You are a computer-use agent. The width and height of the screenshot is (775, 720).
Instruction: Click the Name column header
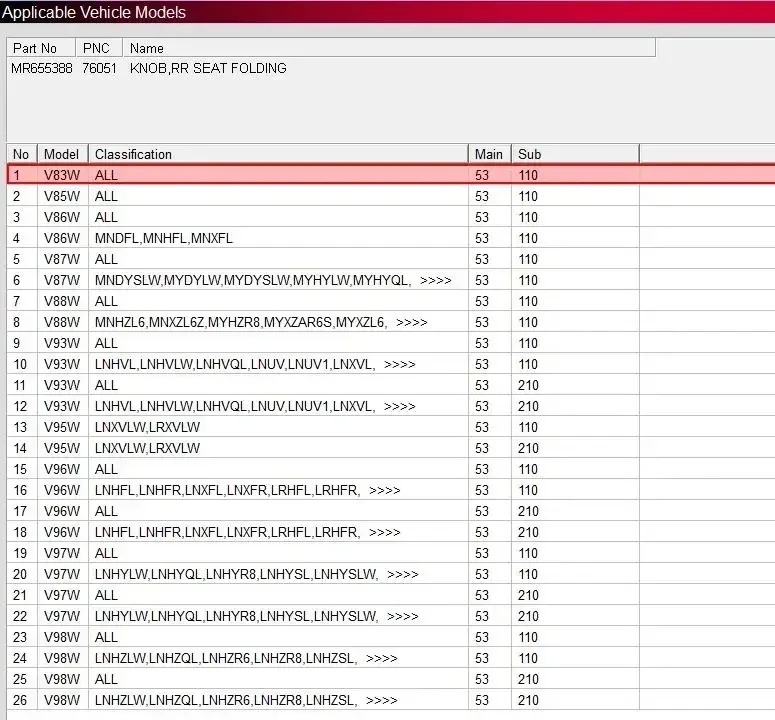click(x=389, y=48)
